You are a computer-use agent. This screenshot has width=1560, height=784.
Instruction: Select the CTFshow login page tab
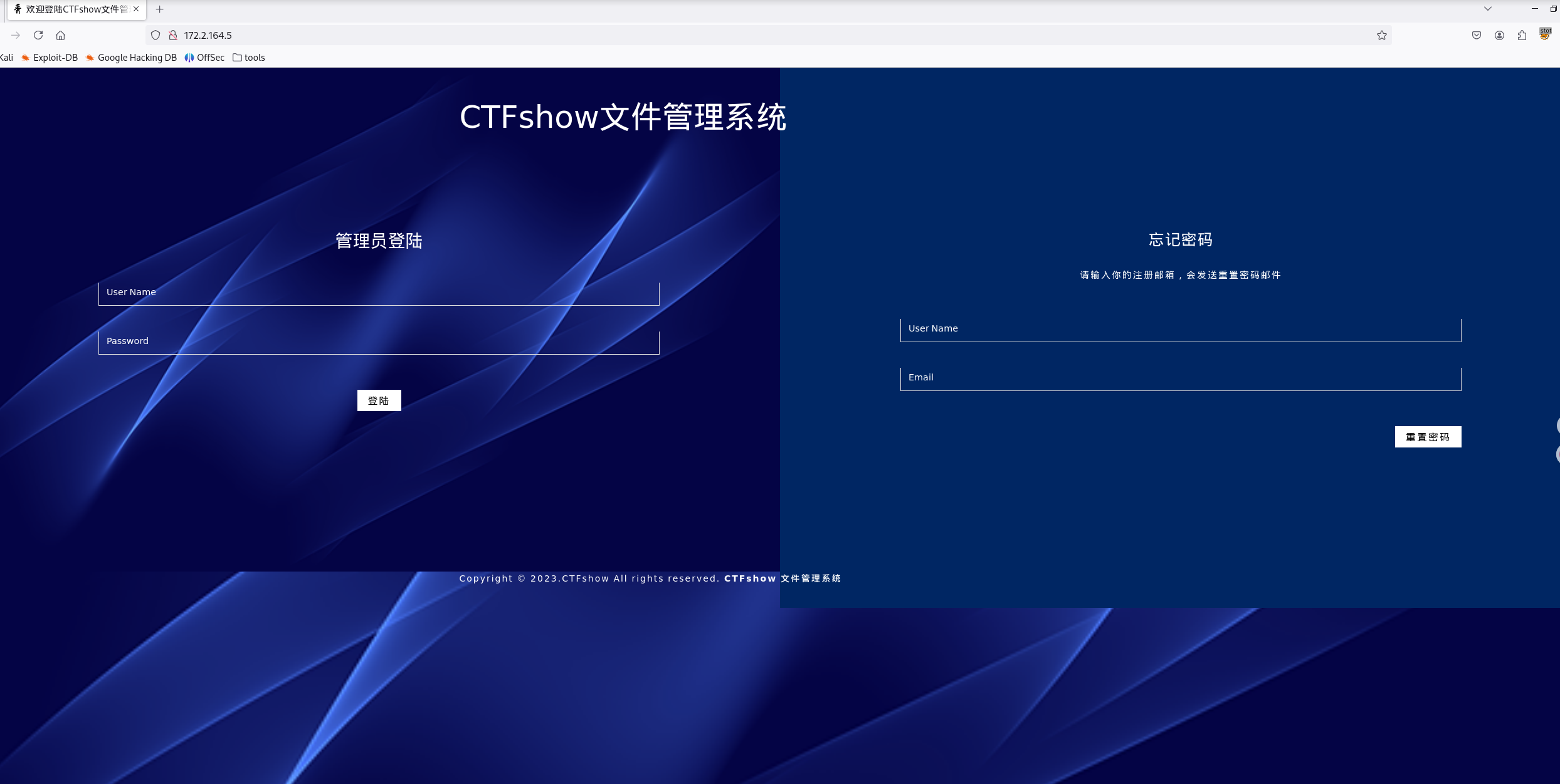(x=75, y=9)
